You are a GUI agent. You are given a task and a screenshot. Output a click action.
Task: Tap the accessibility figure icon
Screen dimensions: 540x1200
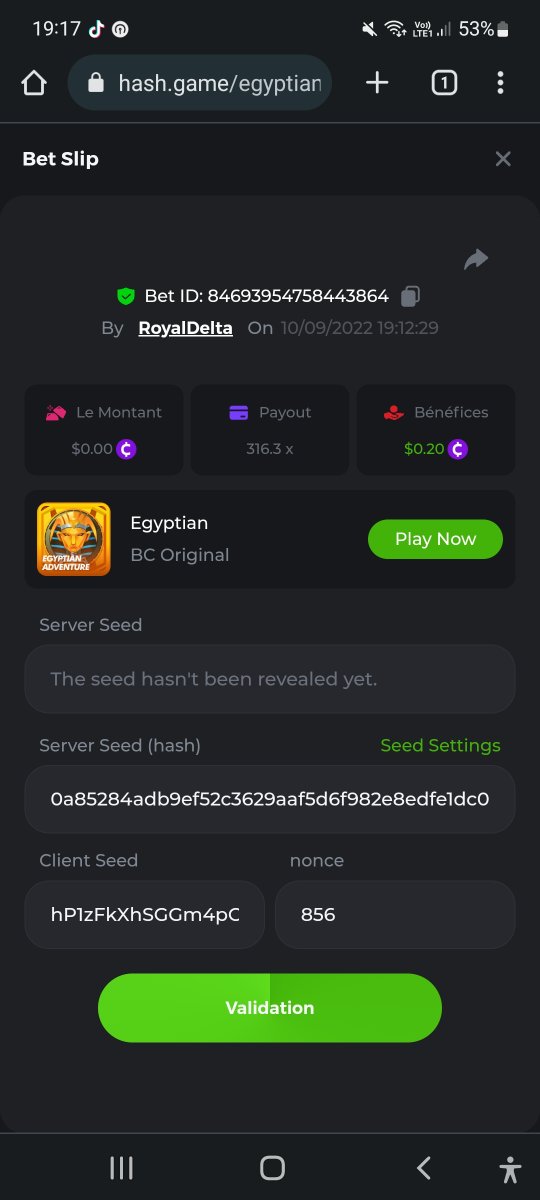[x=510, y=1168]
